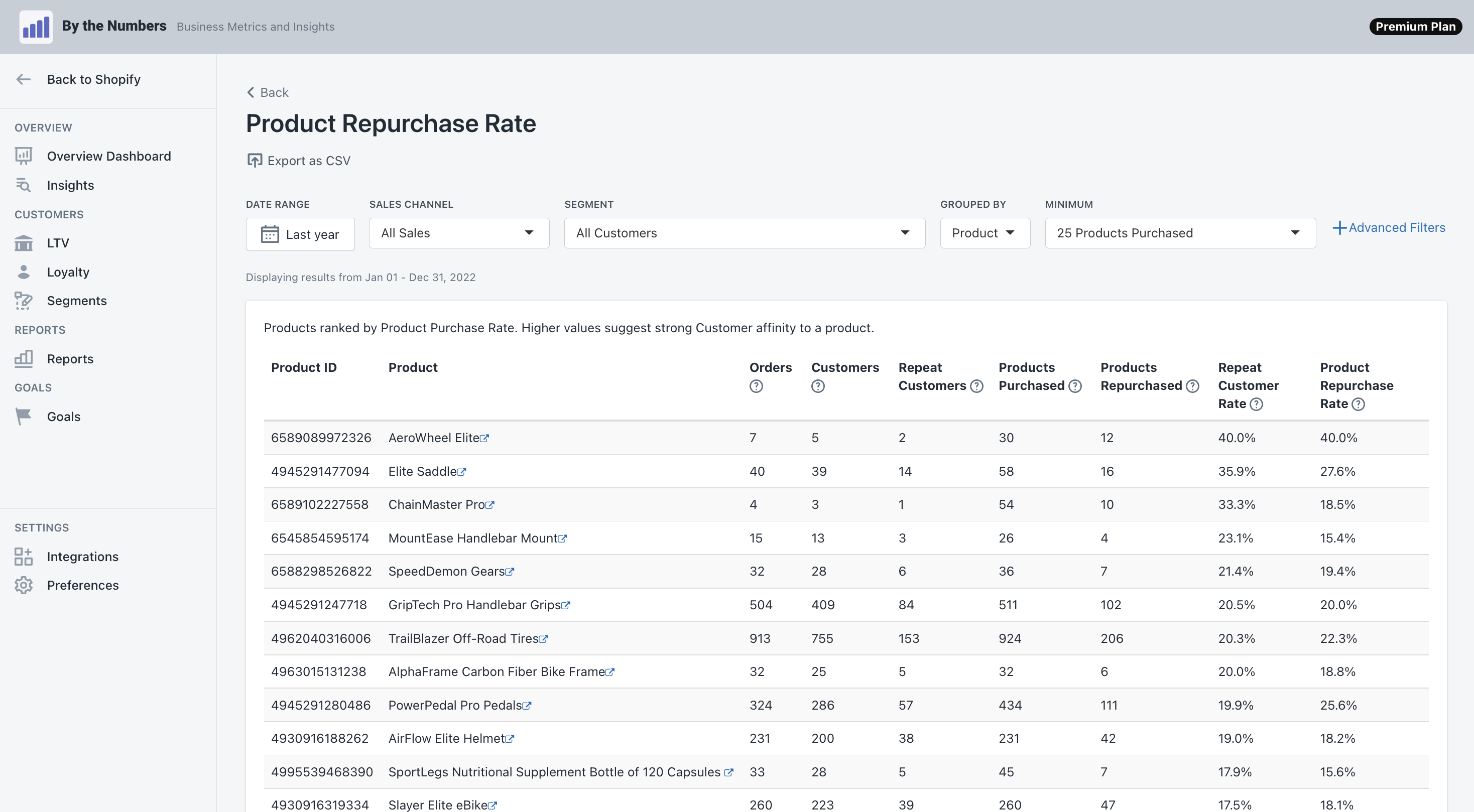This screenshot has height=812, width=1474.
Task: Click the help icon next to Orders column
Action: coord(756,386)
